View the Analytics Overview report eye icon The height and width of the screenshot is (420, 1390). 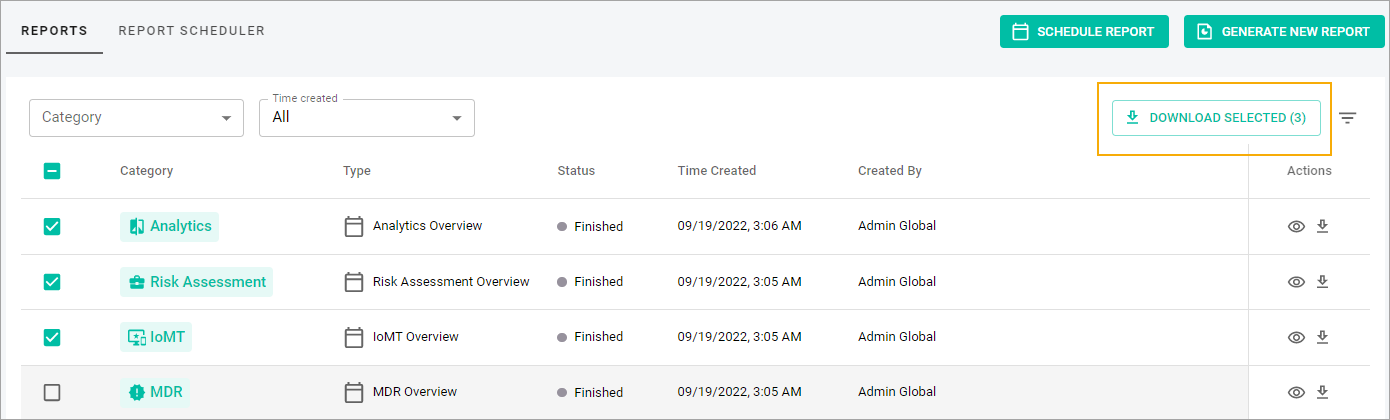(1296, 227)
